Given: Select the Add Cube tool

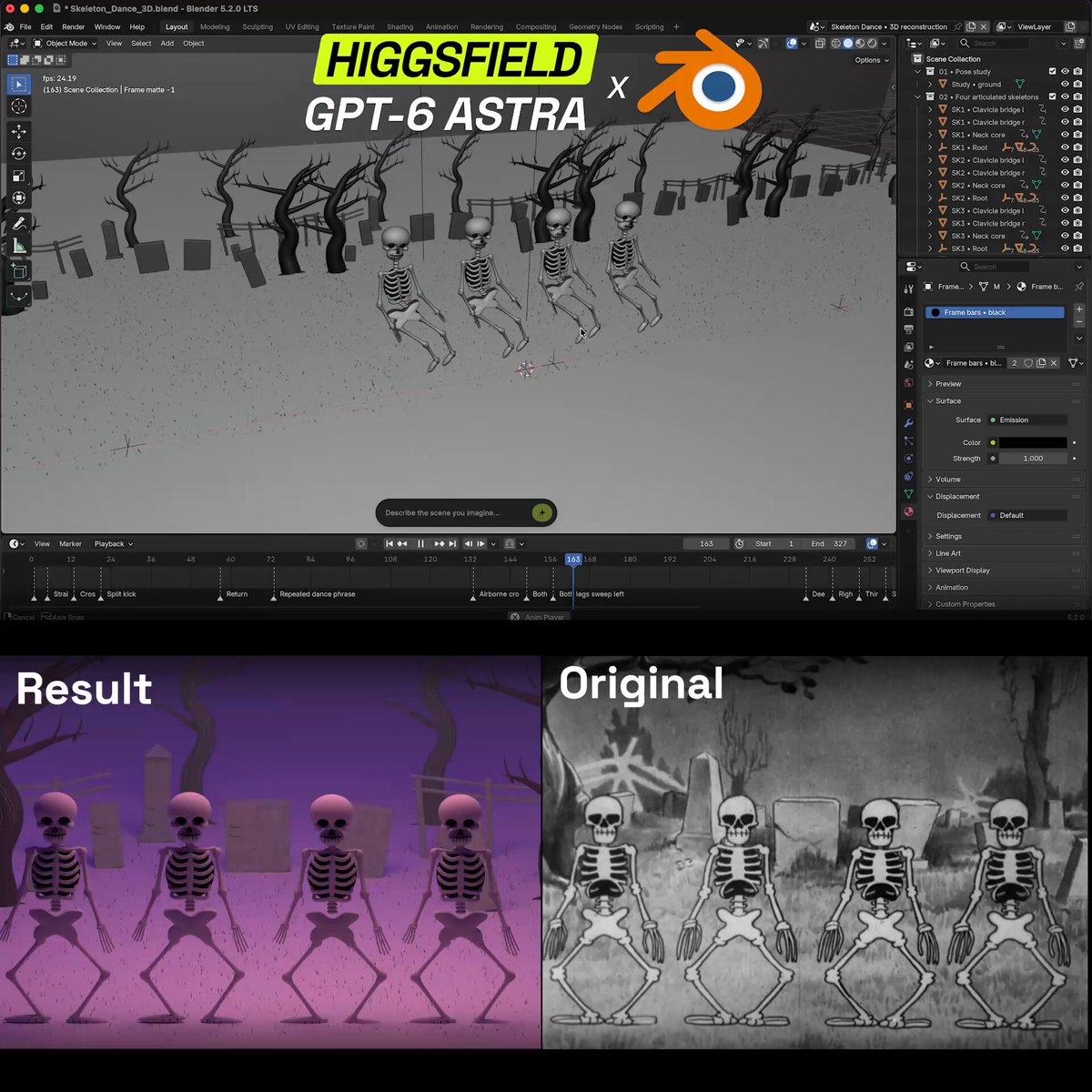Looking at the screenshot, I should click(18, 271).
